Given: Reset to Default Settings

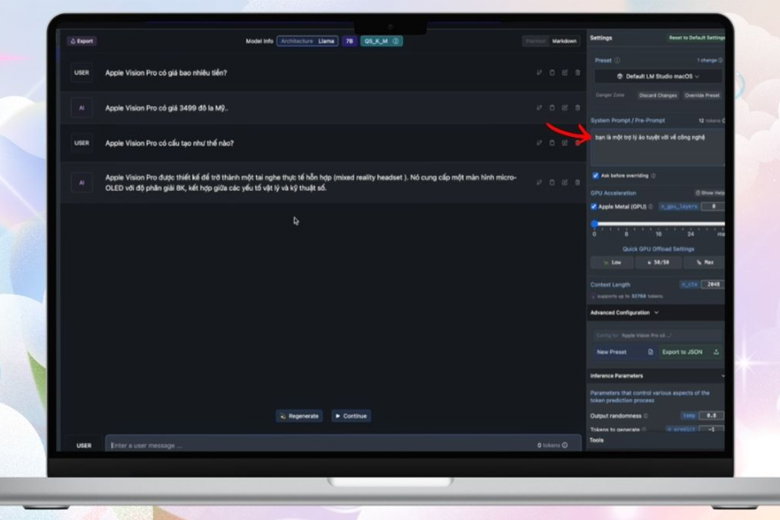Looking at the screenshot, I should point(696,38).
